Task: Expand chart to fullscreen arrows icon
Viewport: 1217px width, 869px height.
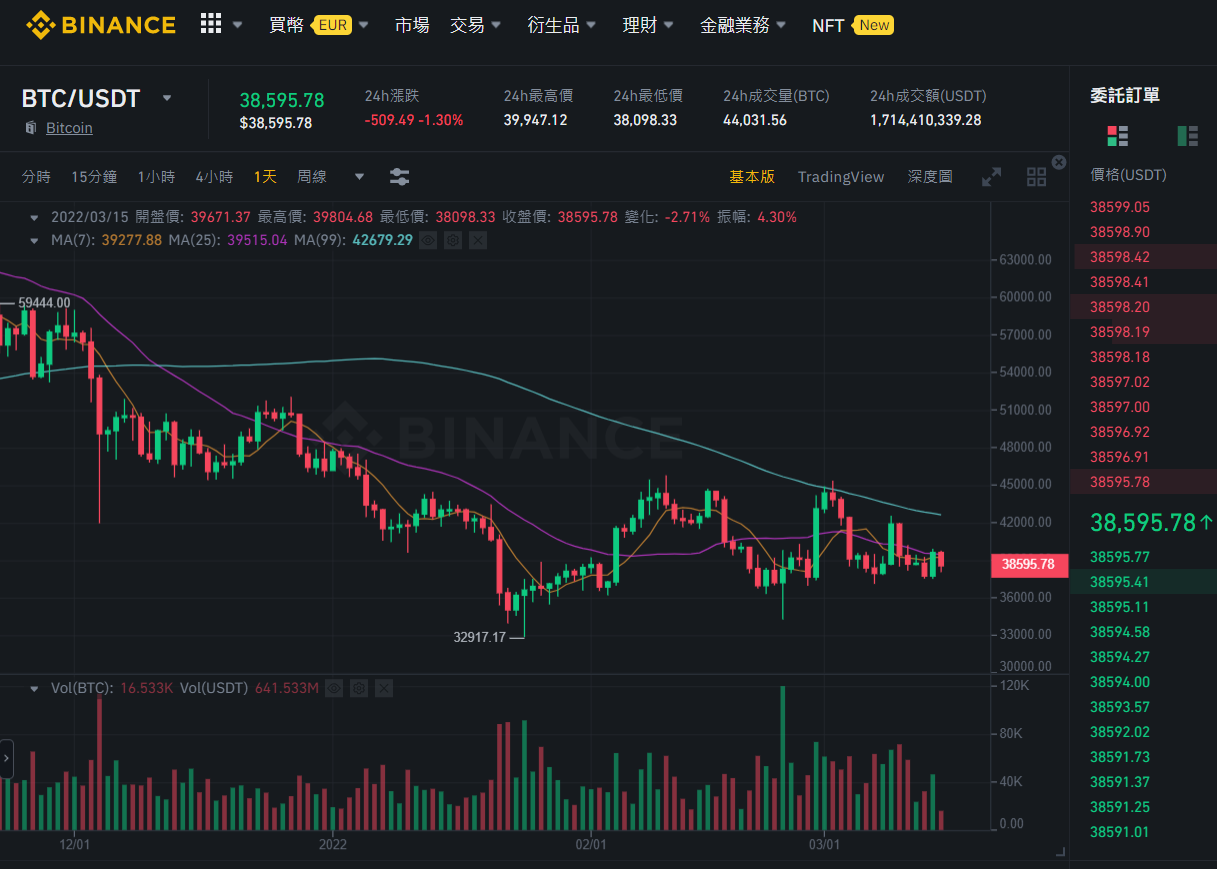Action: click(x=991, y=177)
